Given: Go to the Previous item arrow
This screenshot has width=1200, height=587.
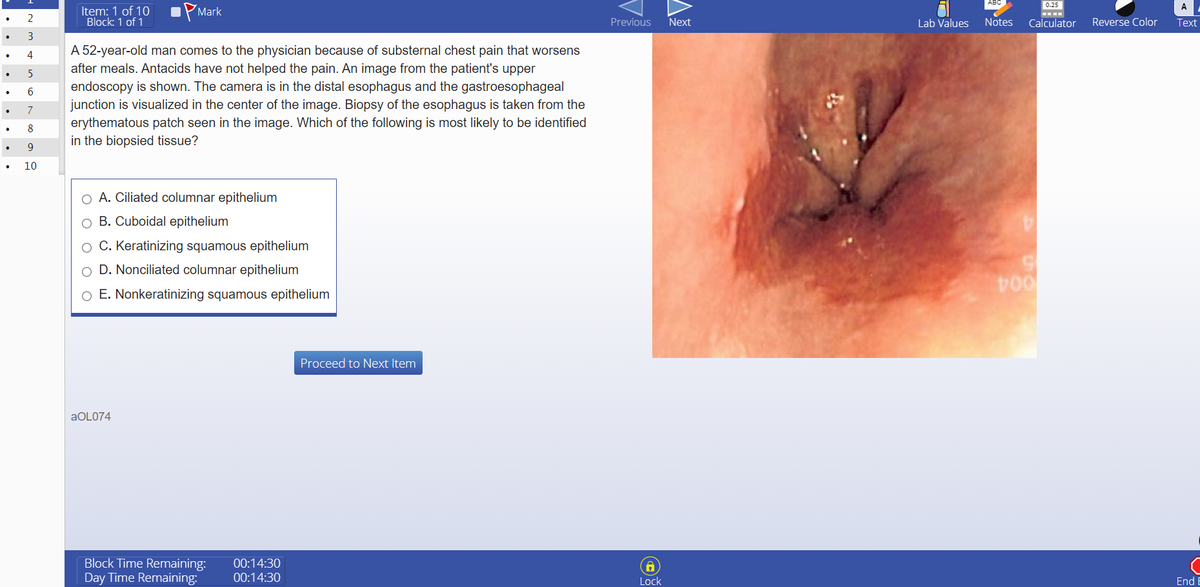Looking at the screenshot, I should point(630,6).
